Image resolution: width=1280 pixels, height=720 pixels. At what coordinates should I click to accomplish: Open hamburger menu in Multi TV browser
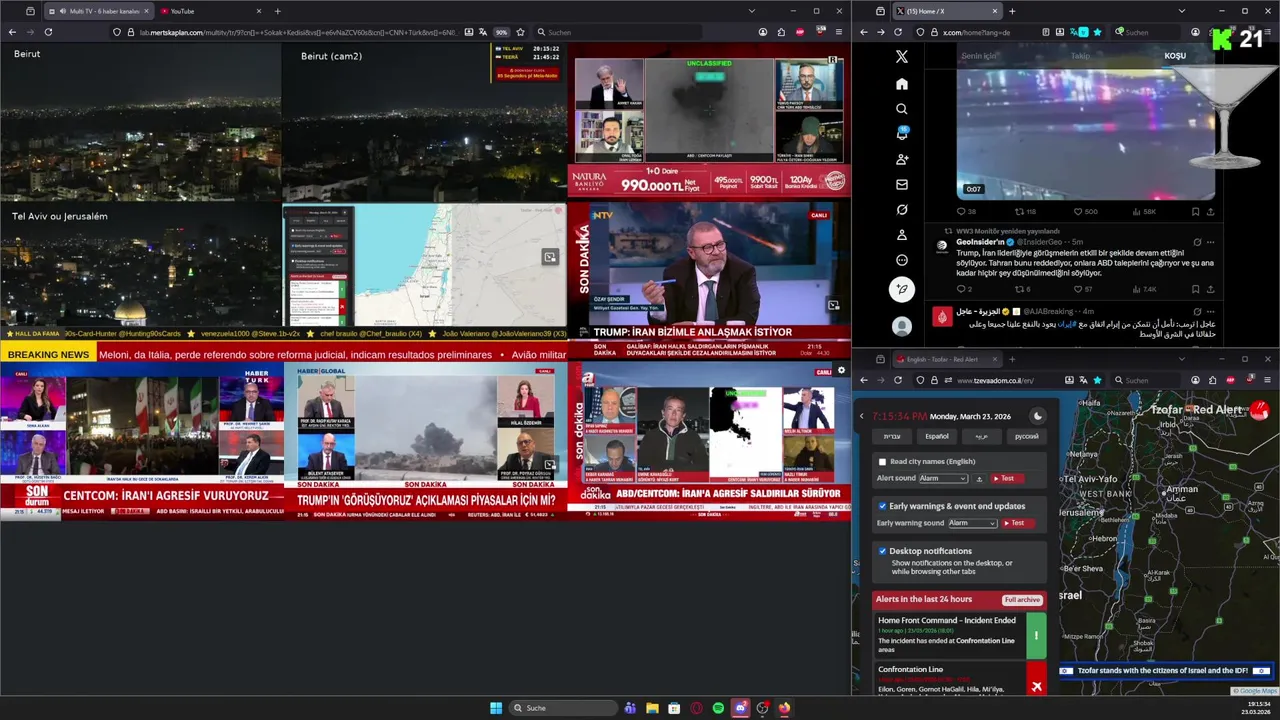tap(839, 32)
